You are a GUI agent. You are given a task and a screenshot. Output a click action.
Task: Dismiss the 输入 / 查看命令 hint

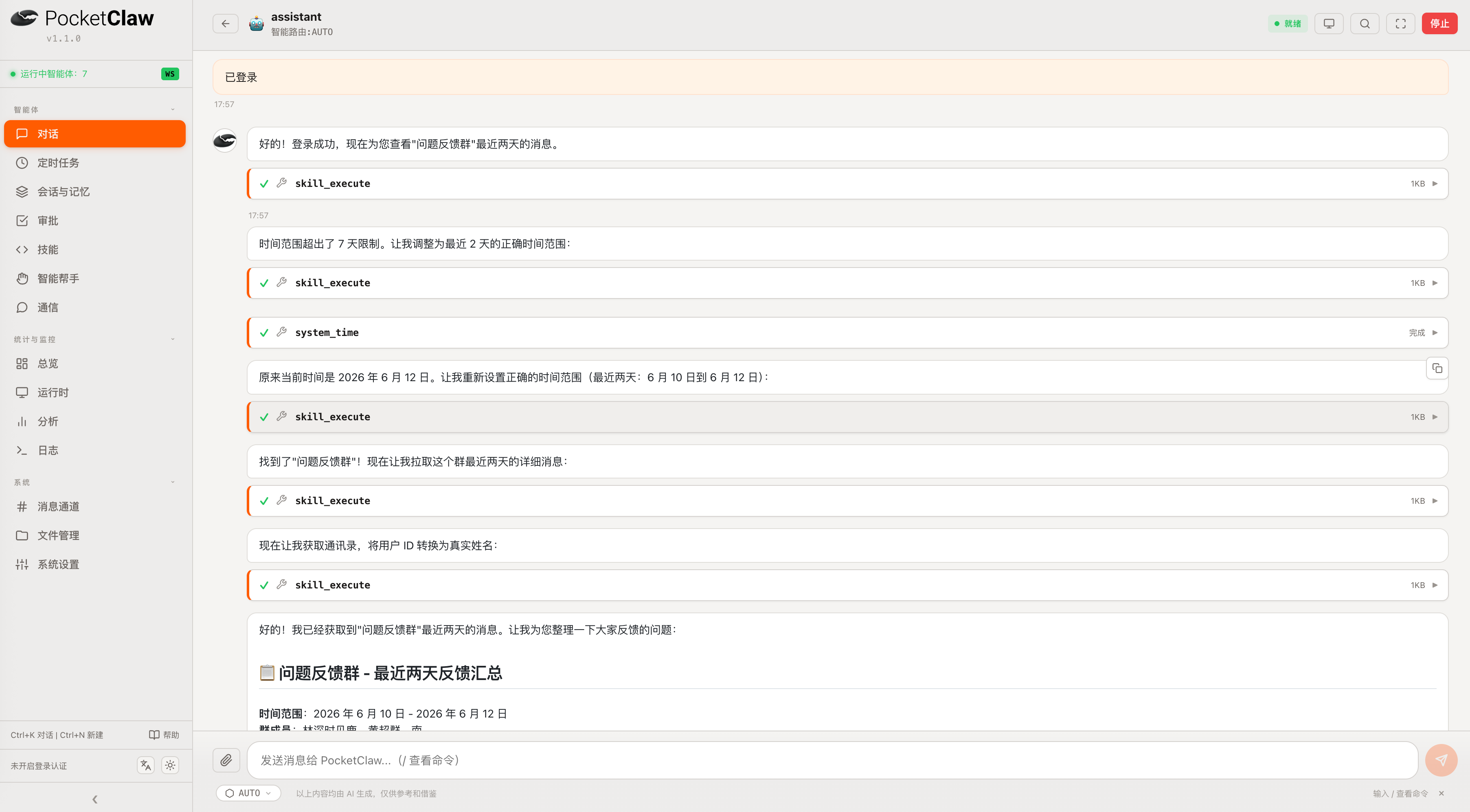(1441, 794)
